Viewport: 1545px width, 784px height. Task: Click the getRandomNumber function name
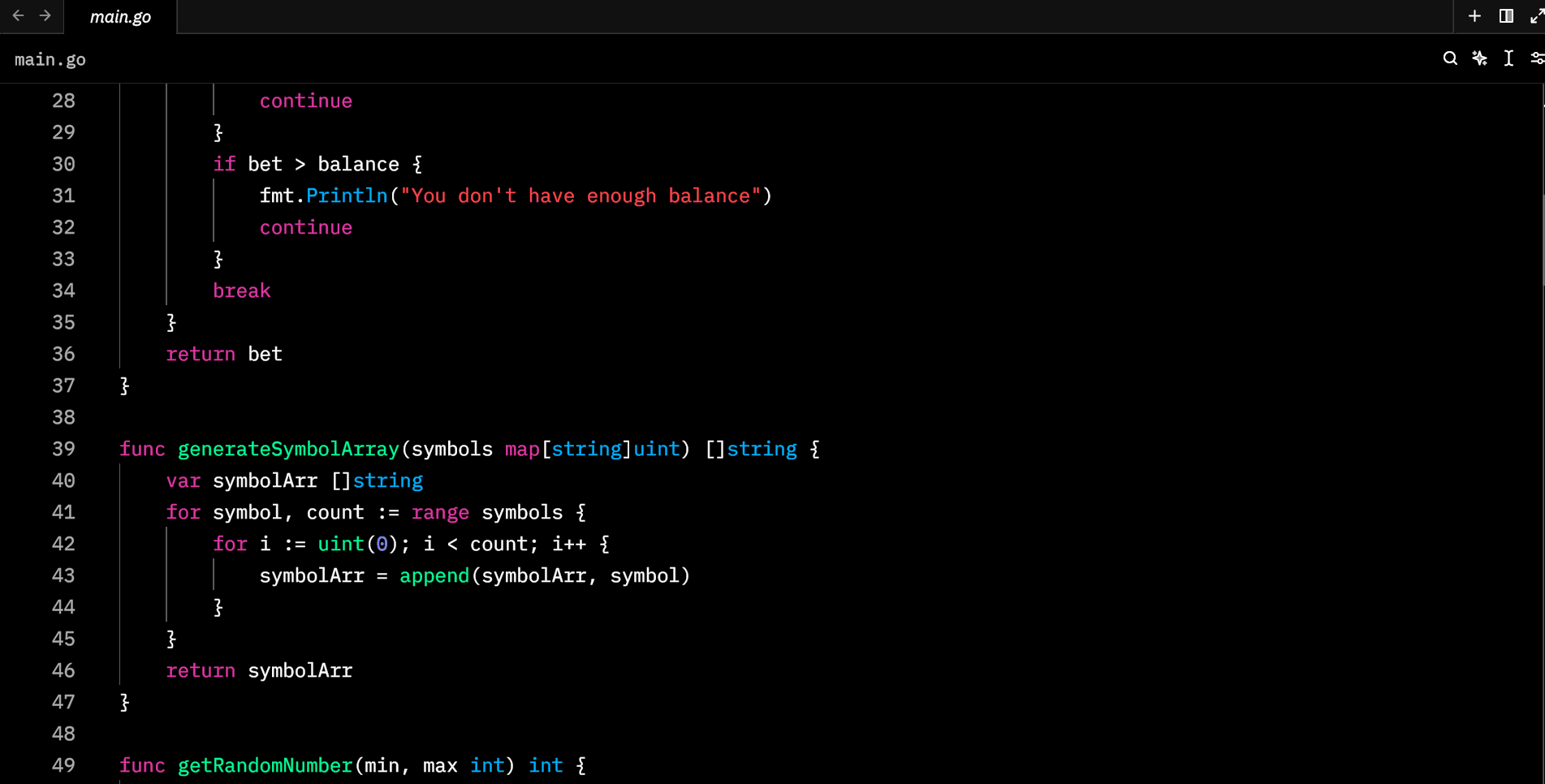coord(265,766)
